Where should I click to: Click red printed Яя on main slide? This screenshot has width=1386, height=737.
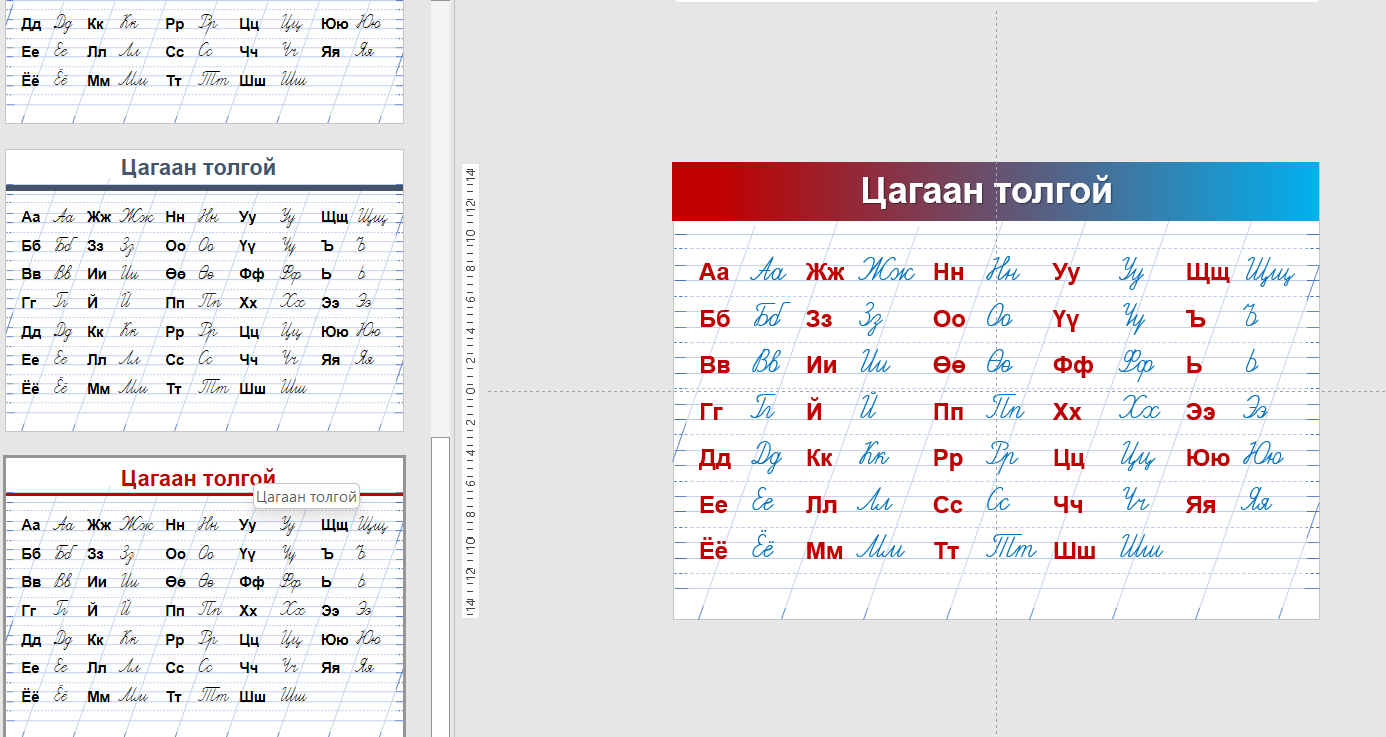pyautogui.click(x=1201, y=505)
